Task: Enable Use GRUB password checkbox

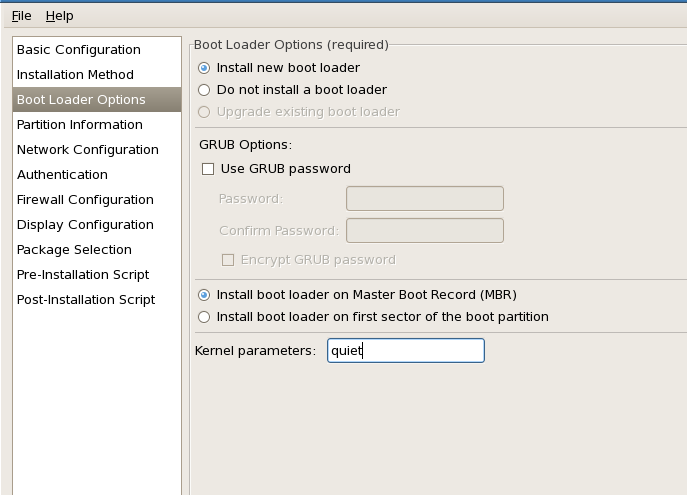Action: (208, 169)
